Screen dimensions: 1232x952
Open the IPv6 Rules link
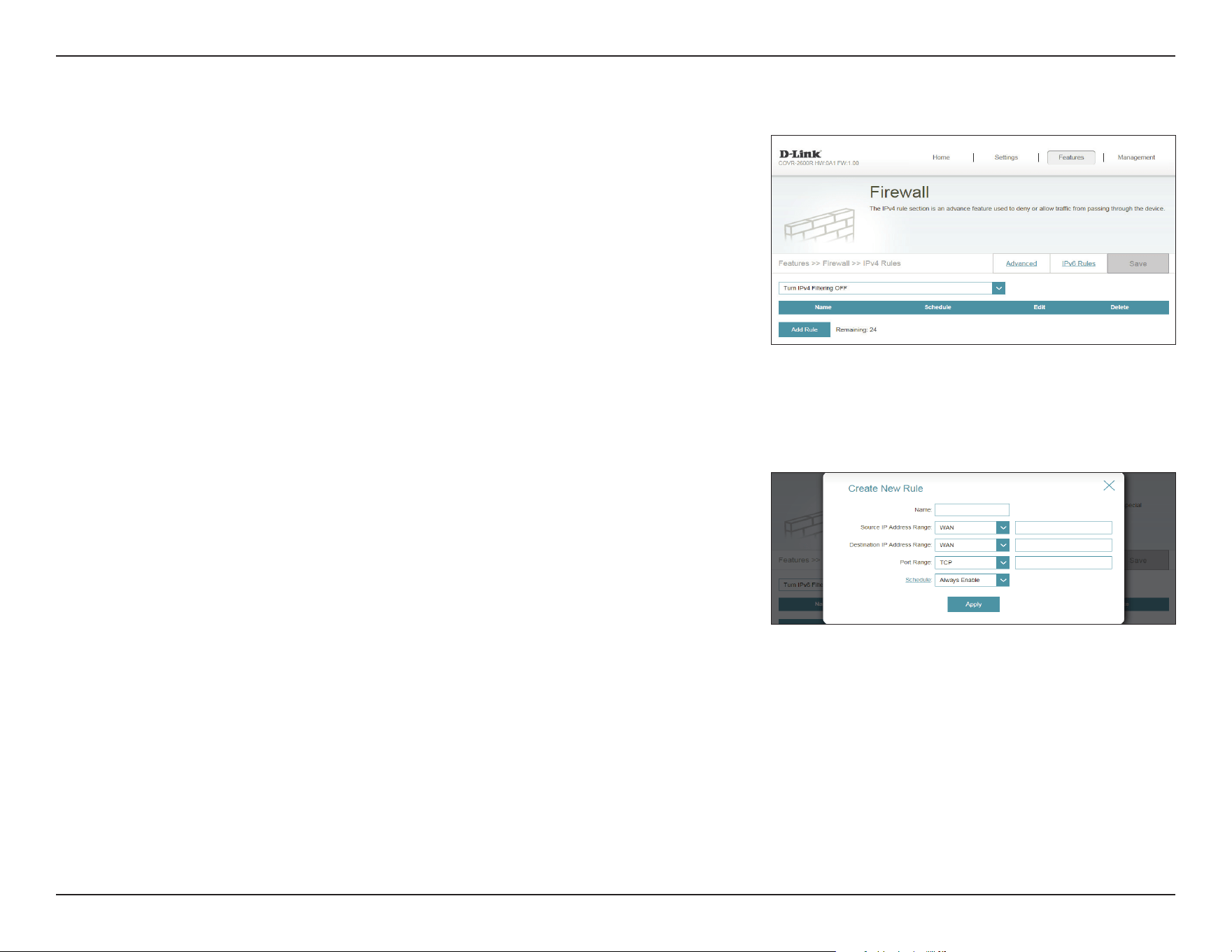tap(1079, 264)
